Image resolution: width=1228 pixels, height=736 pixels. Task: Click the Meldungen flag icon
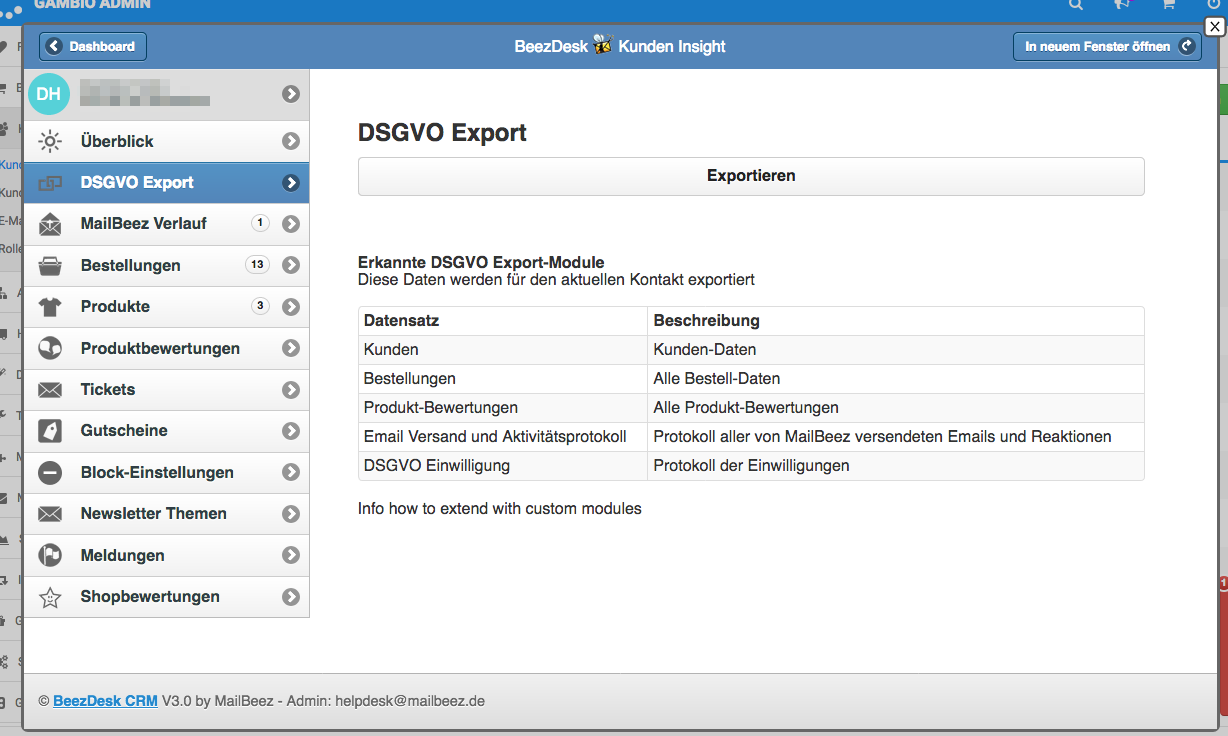pyautogui.click(x=50, y=555)
